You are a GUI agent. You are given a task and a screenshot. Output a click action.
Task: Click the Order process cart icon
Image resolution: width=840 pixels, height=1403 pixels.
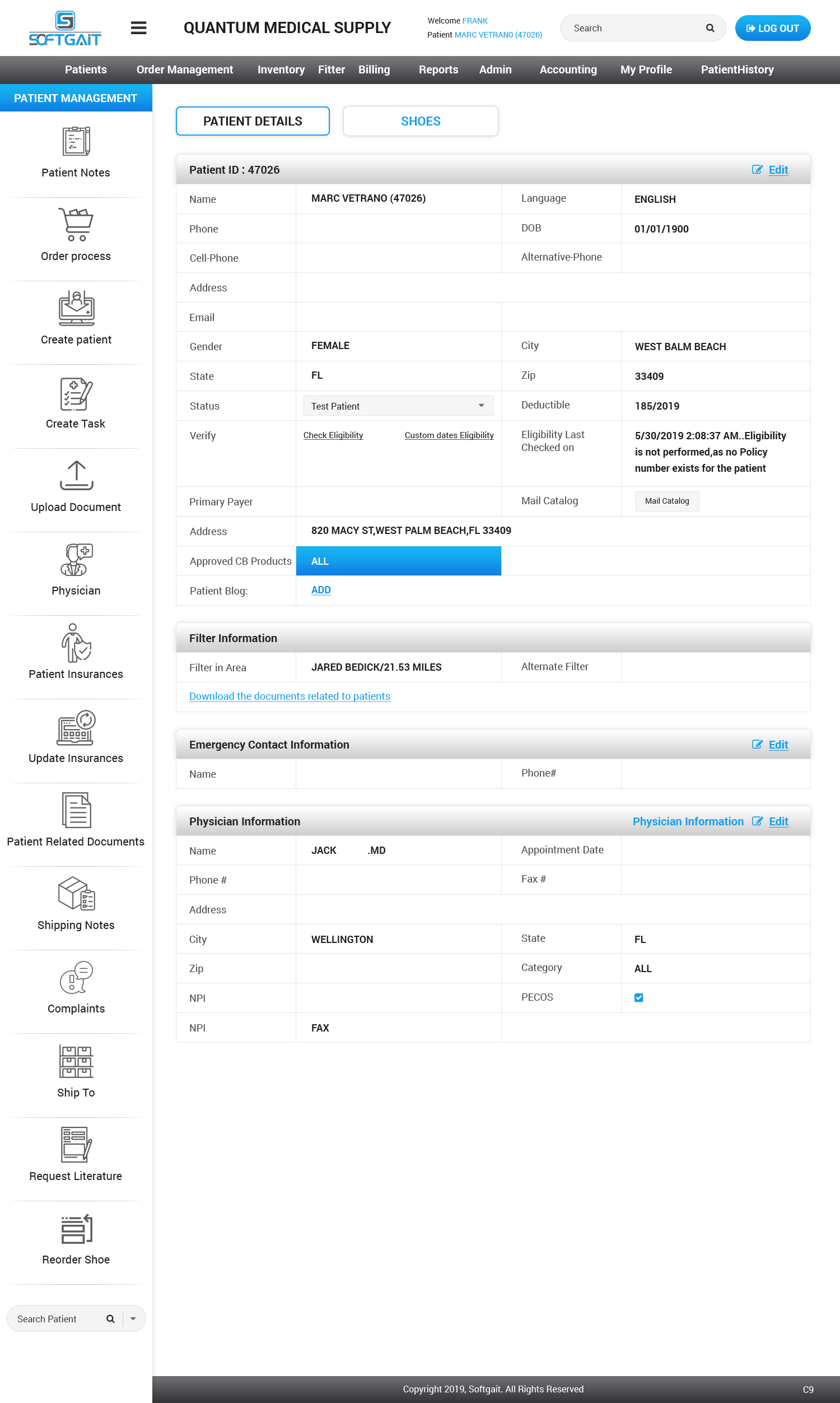tap(76, 225)
